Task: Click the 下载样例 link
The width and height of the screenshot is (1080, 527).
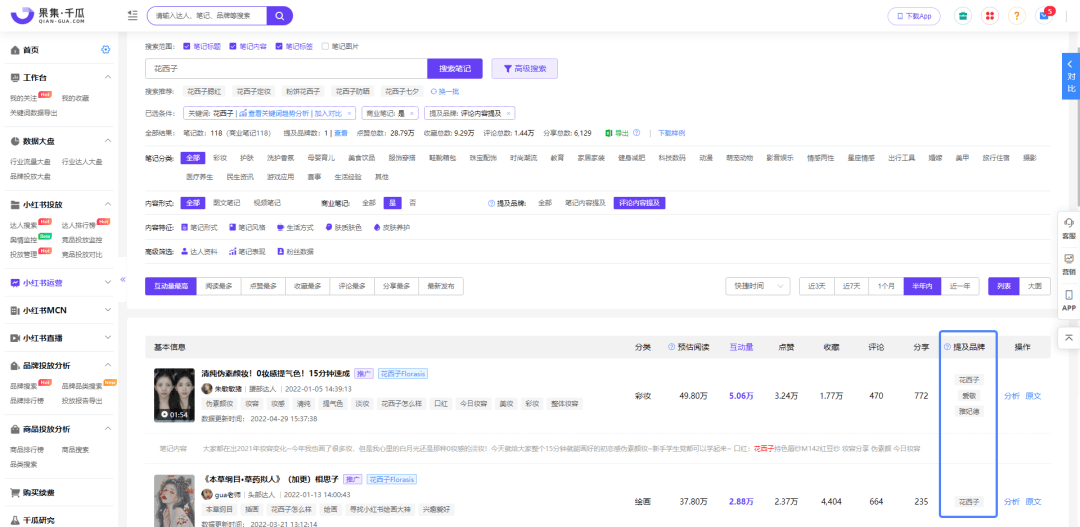Action: pos(672,133)
